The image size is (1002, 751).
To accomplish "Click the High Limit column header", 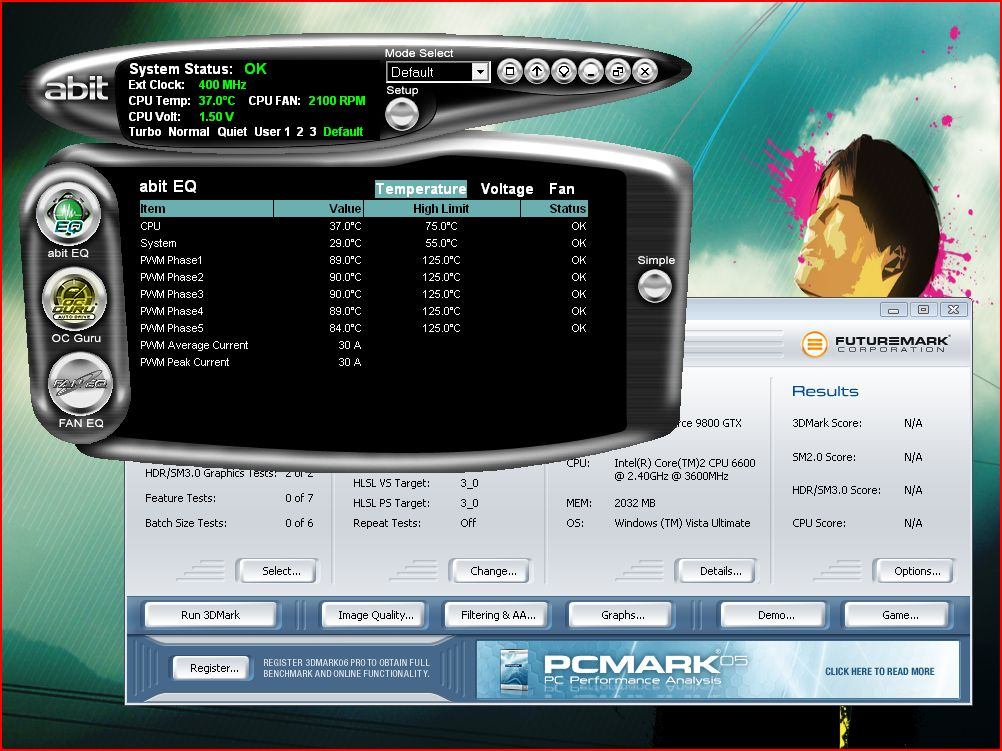I will tap(442, 208).
